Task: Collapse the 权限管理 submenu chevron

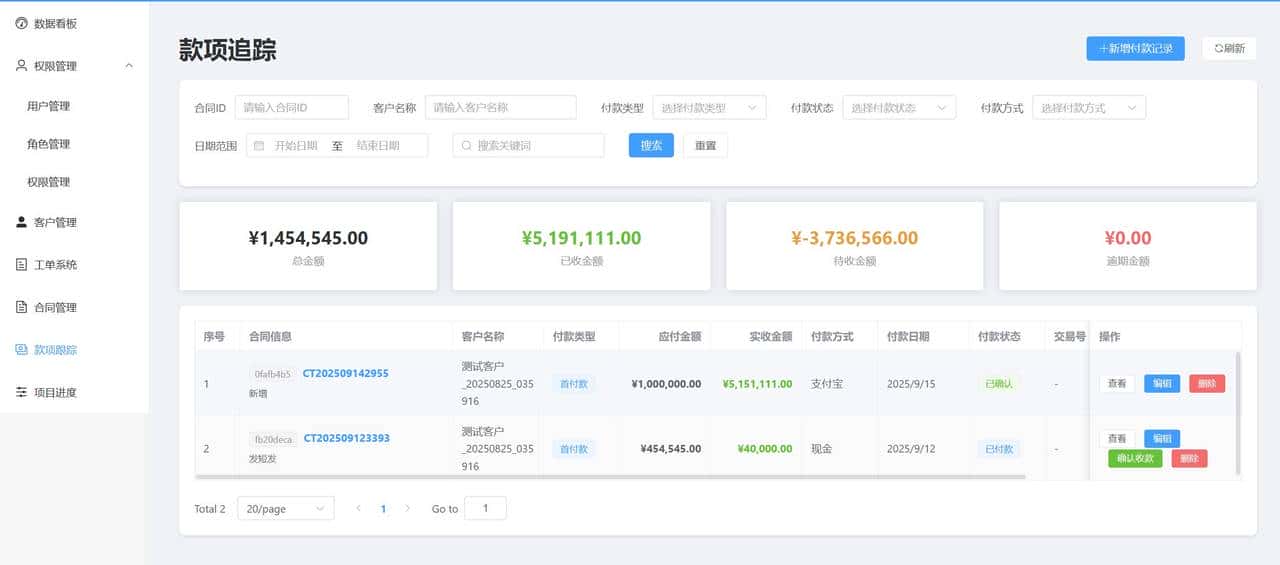Action: 129,65
